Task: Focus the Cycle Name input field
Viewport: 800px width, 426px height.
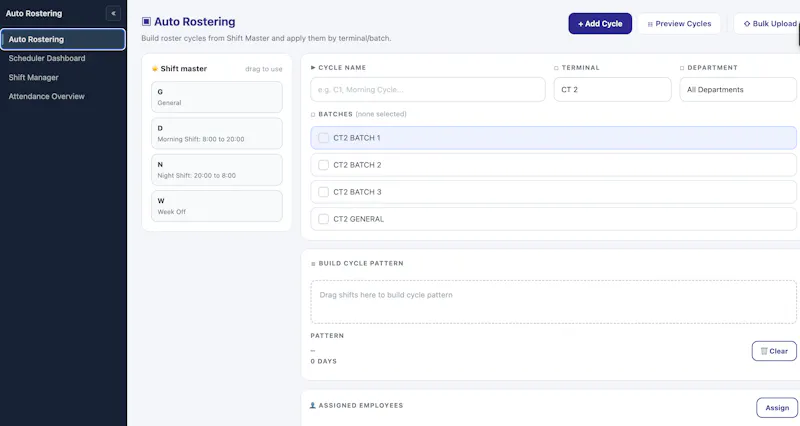Action: 428,89
